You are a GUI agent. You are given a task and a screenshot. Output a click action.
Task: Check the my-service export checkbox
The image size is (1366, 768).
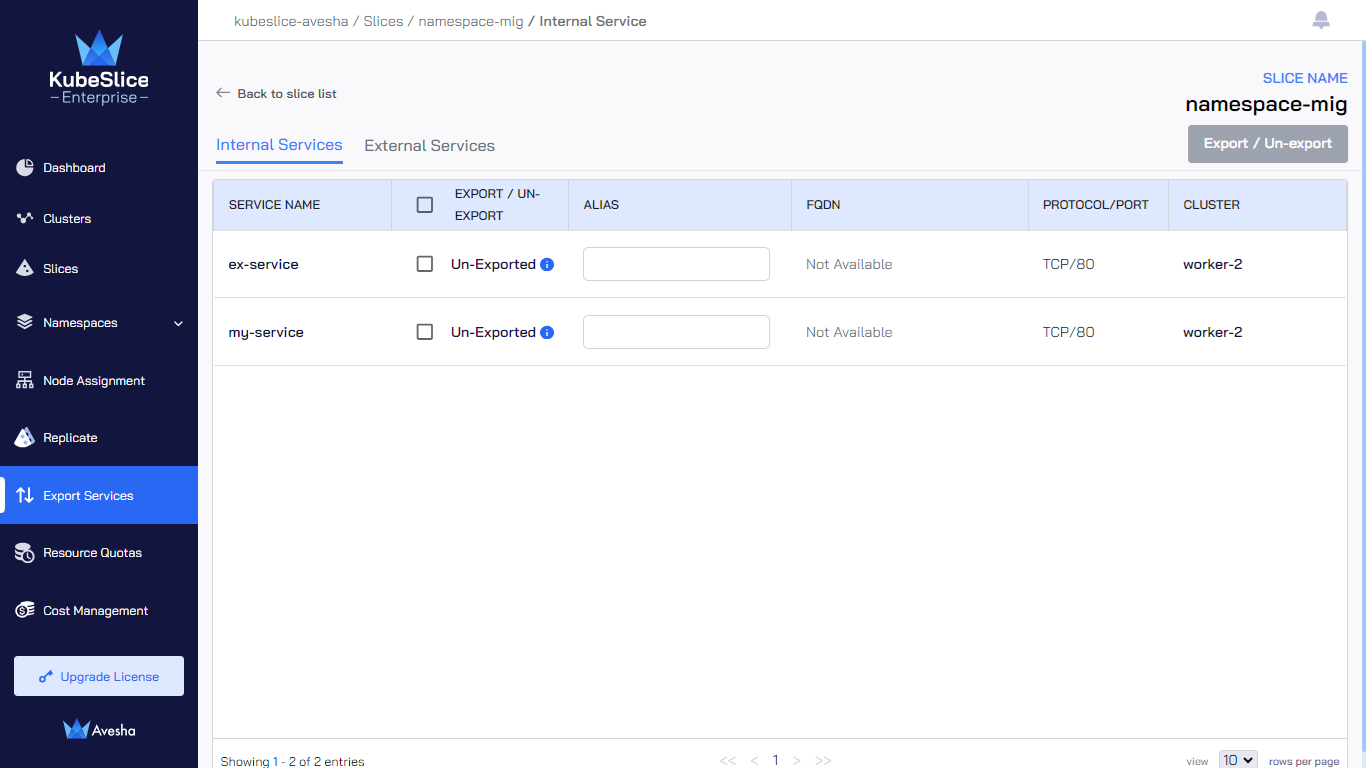click(x=425, y=332)
